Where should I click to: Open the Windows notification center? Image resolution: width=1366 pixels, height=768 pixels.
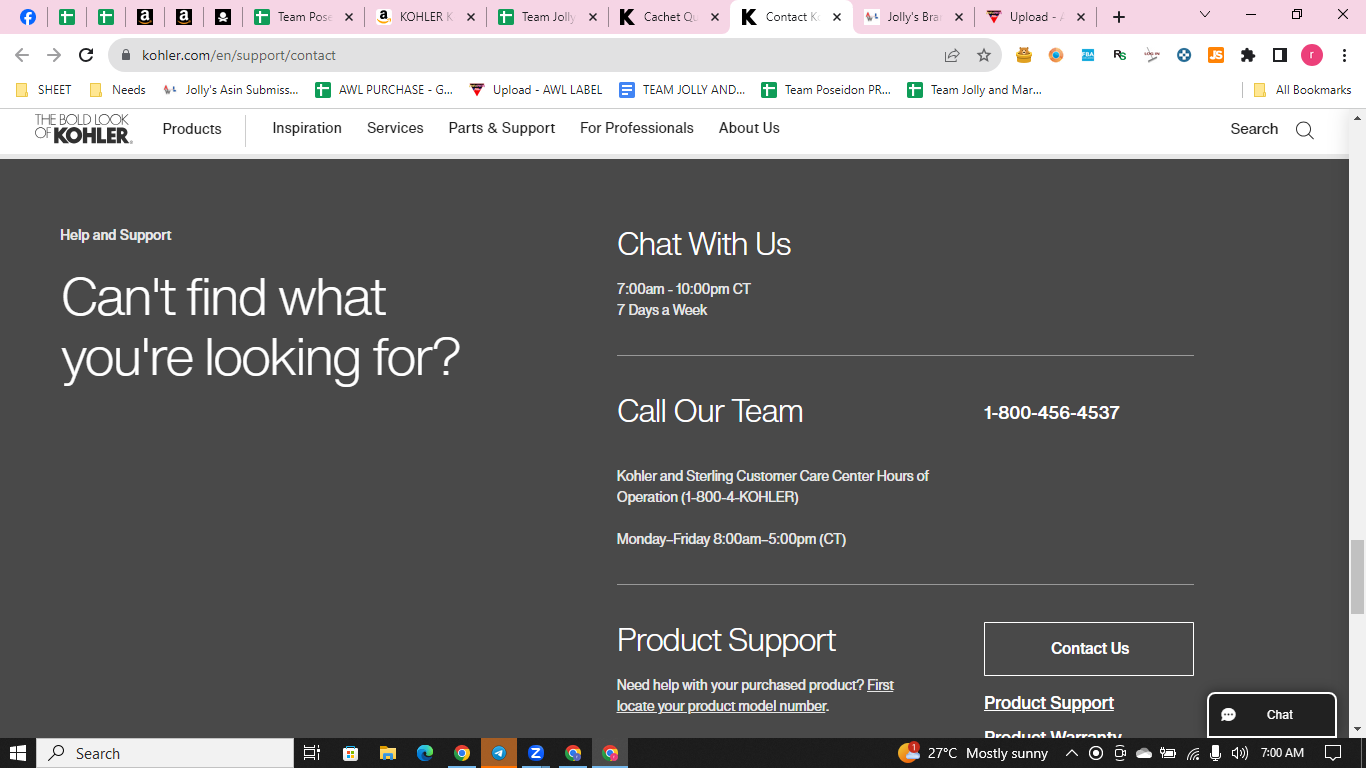[1333, 753]
